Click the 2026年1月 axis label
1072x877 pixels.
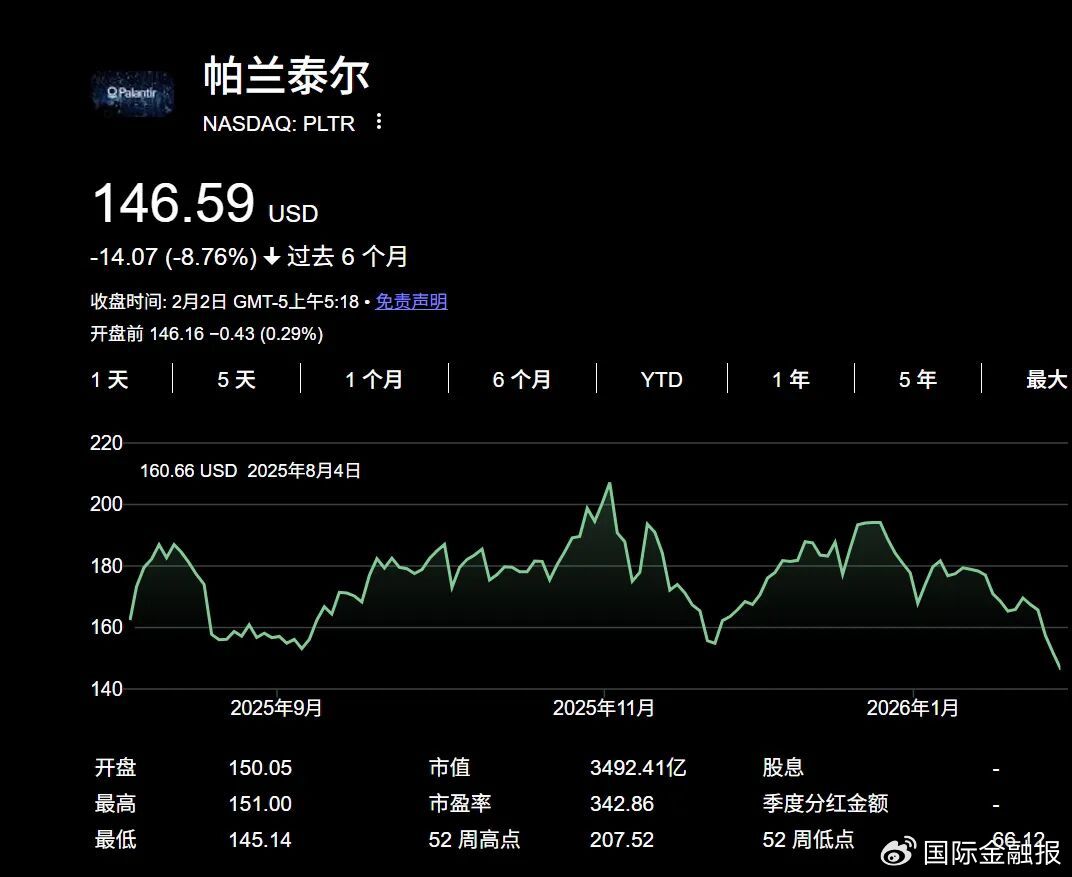tap(913, 707)
